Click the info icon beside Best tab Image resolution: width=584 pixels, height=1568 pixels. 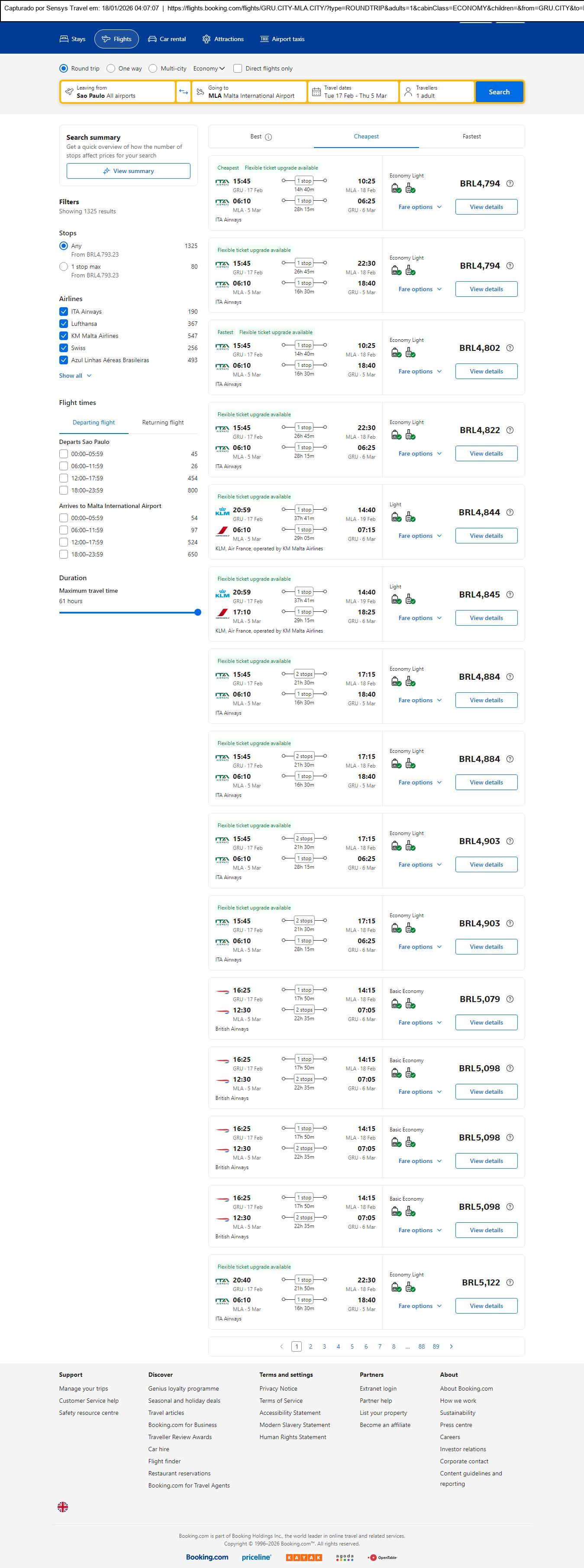click(x=268, y=137)
